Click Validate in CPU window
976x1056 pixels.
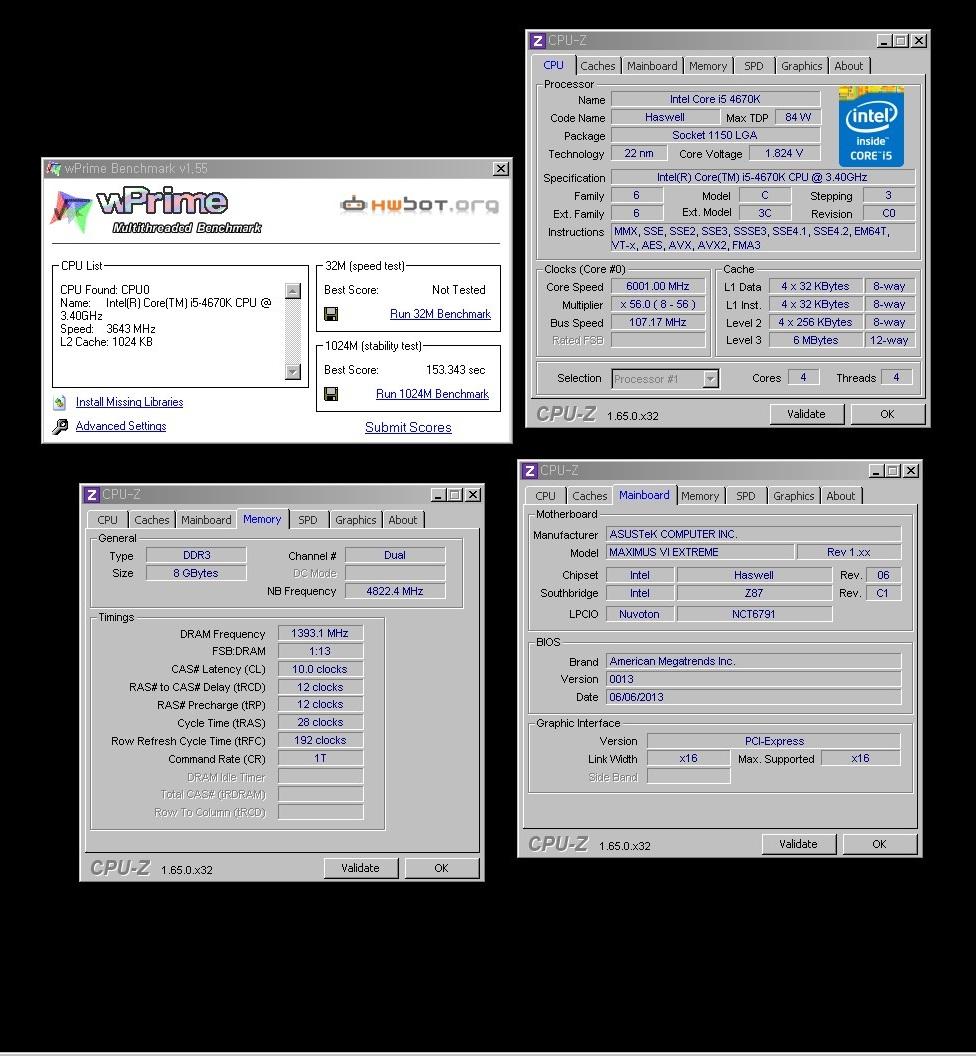pos(806,414)
